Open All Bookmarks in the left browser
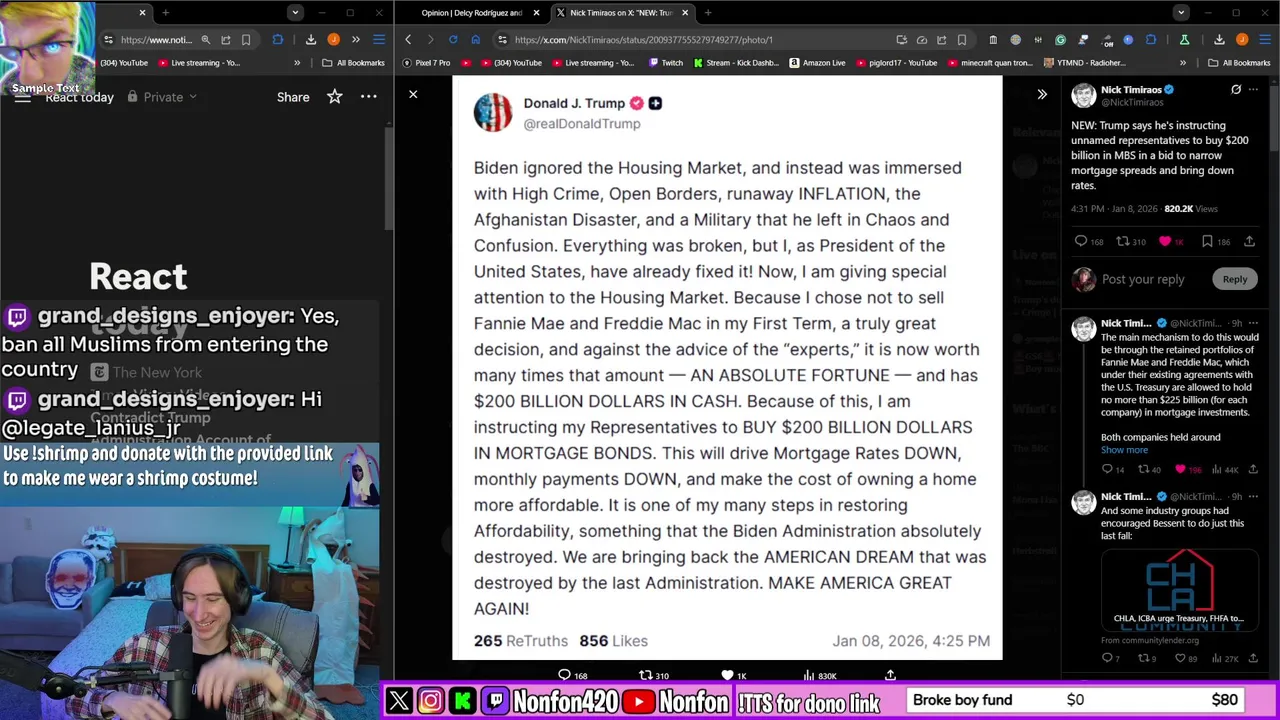The image size is (1280, 720). (354, 63)
